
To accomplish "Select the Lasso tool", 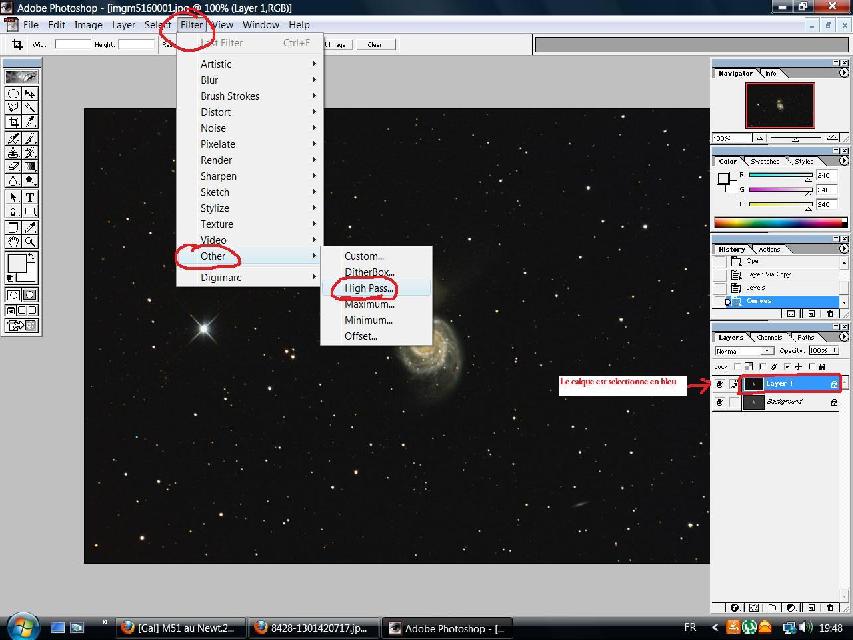I will (13, 107).
